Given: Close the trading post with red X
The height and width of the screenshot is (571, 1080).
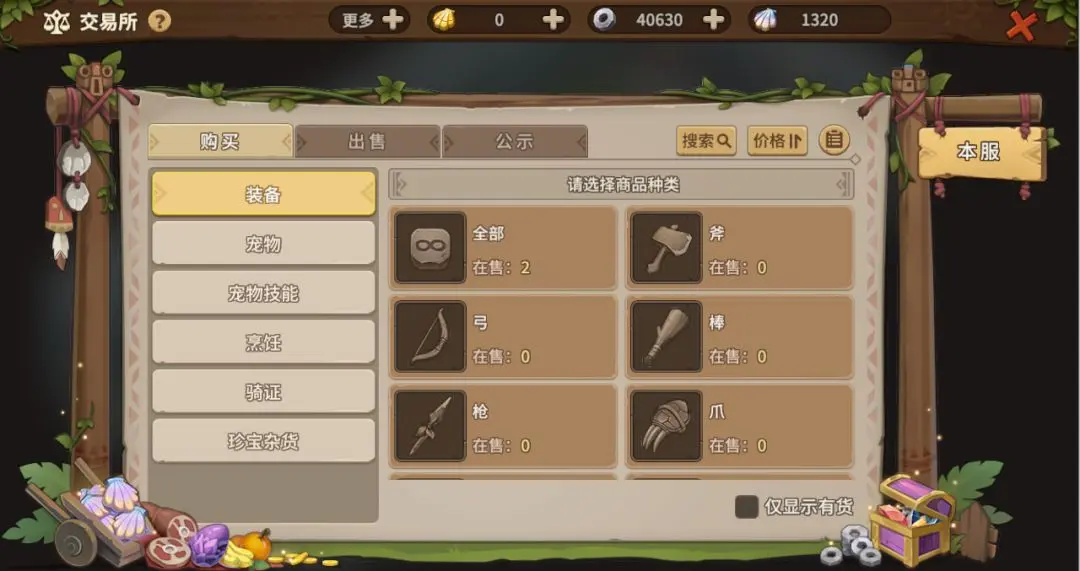Looking at the screenshot, I should [x=1021, y=25].
